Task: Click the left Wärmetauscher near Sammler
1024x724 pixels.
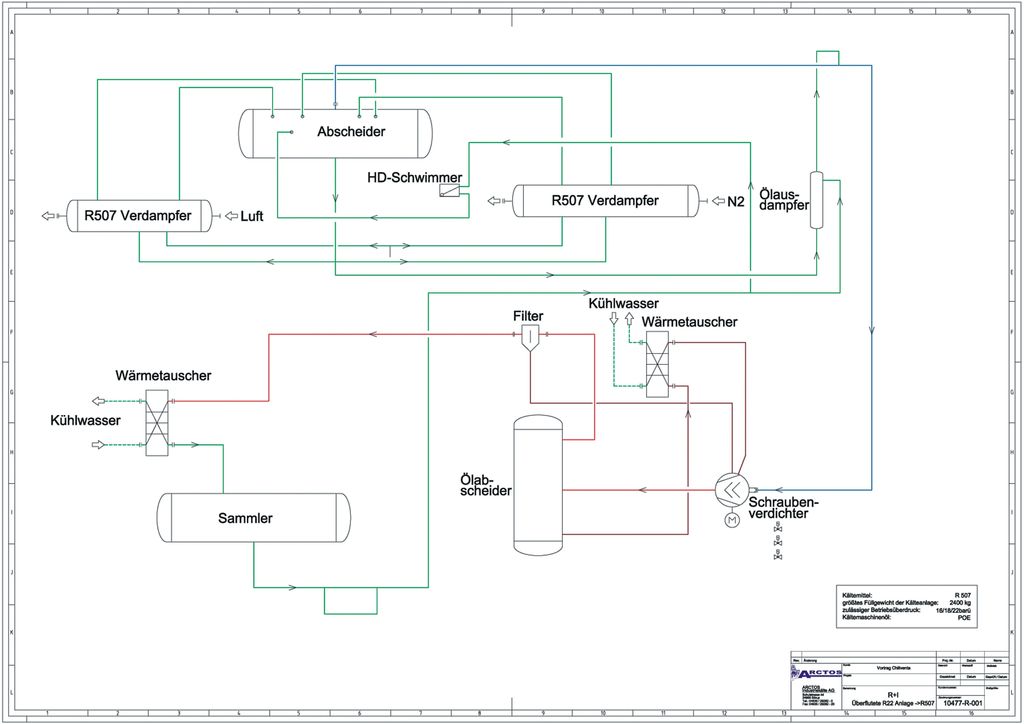Action: (x=158, y=422)
